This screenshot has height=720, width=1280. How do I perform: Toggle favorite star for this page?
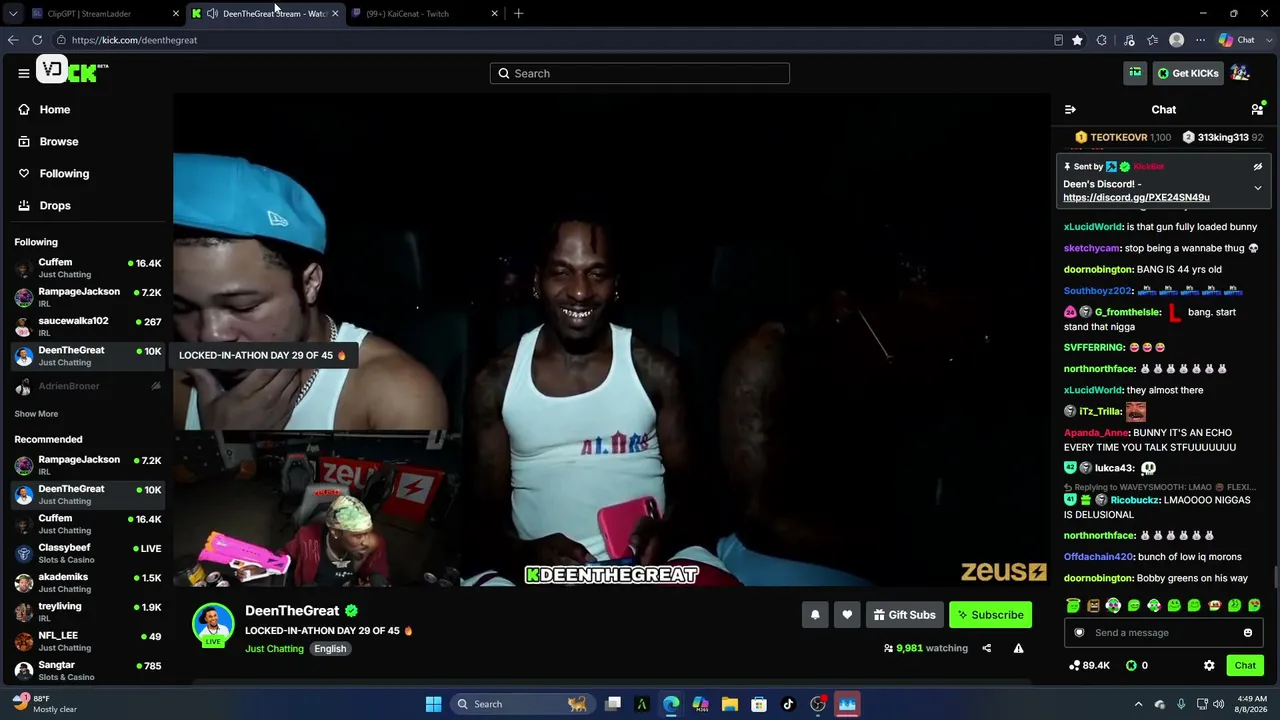click(x=1077, y=40)
